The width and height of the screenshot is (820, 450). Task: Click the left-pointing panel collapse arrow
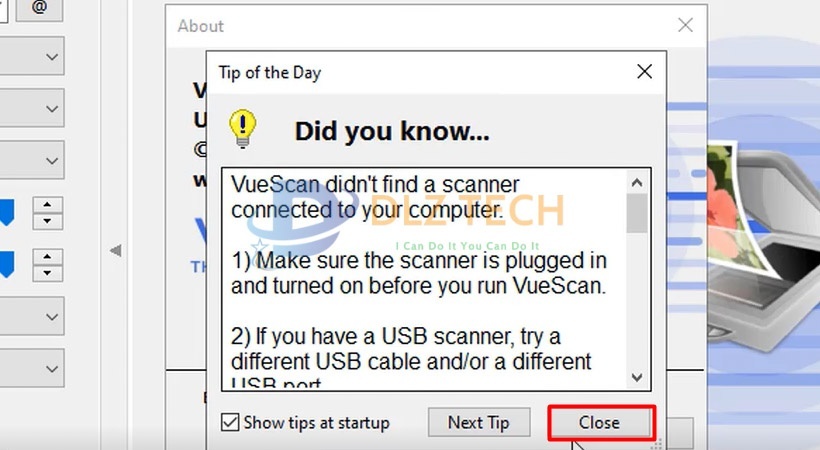116,251
